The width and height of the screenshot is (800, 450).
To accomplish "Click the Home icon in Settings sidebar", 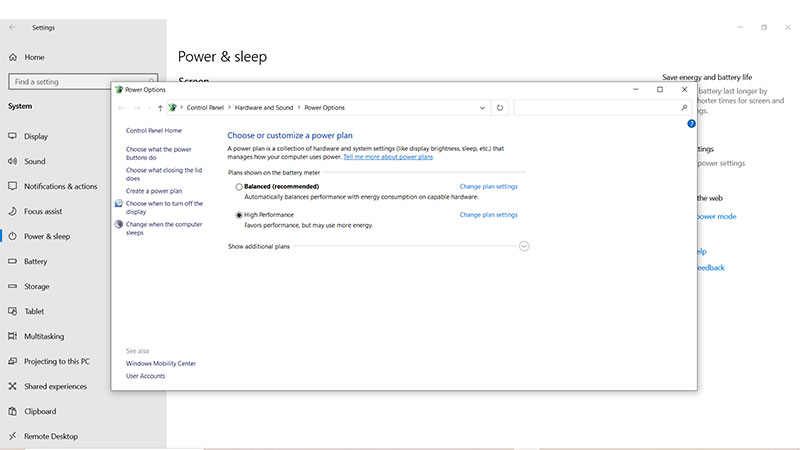I will click(13, 57).
